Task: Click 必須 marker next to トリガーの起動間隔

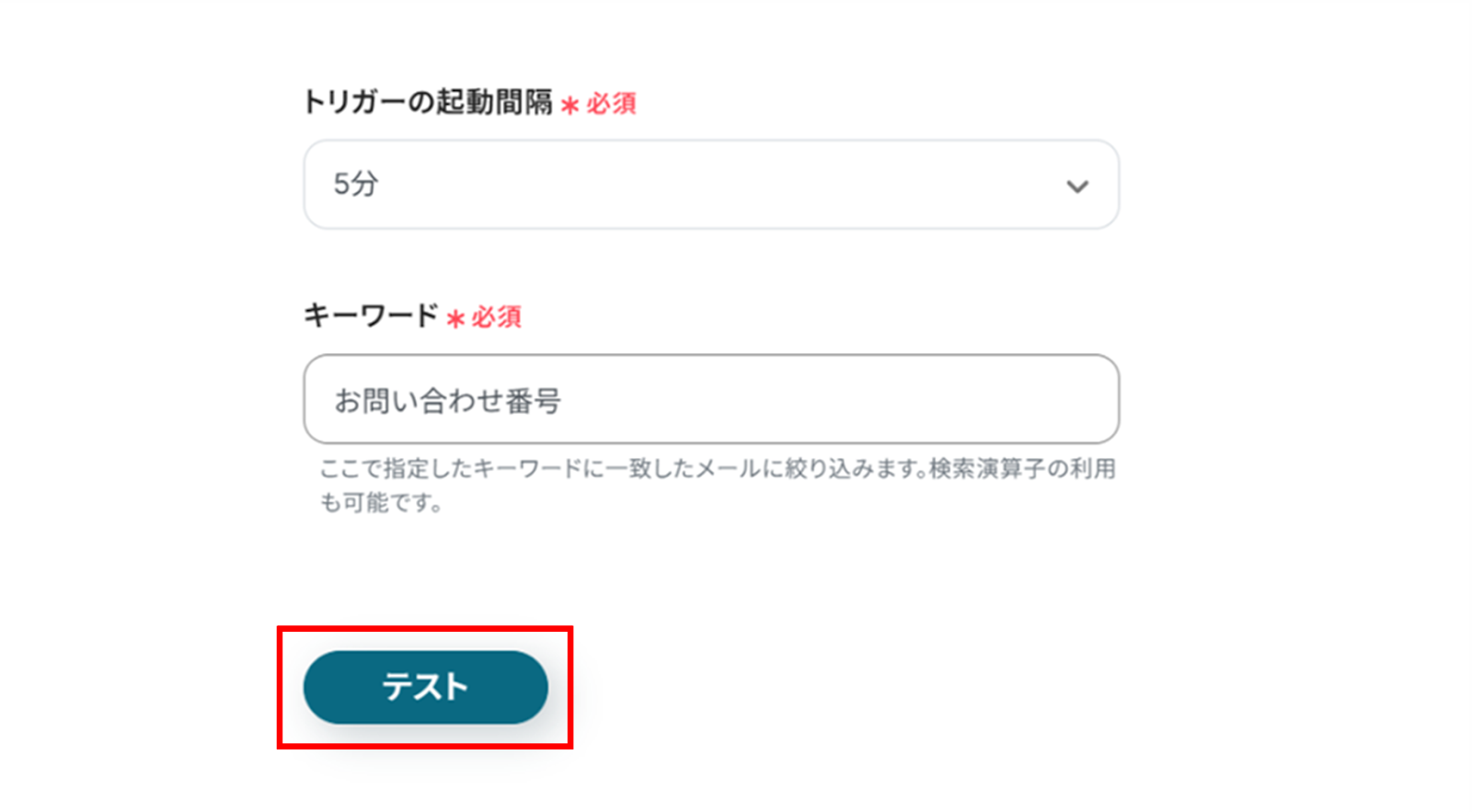Action: [x=611, y=104]
